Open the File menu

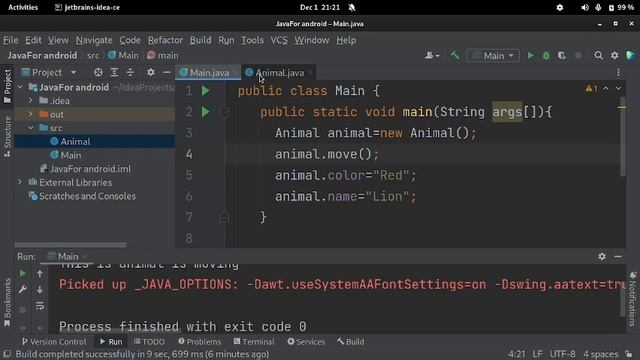point(11,40)
